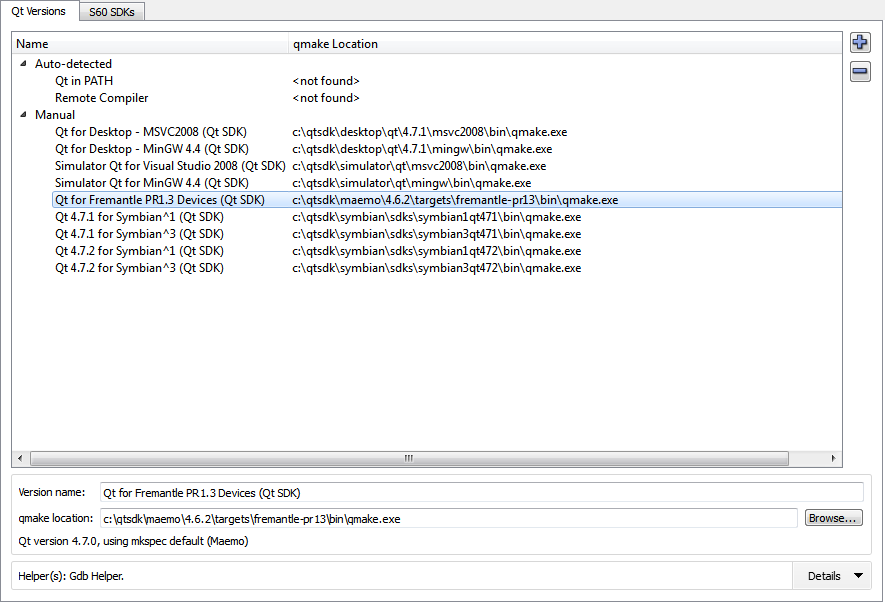This screenshot has width=885, height=603.
Task: Click the Name column header
Action: coord(150,44)
